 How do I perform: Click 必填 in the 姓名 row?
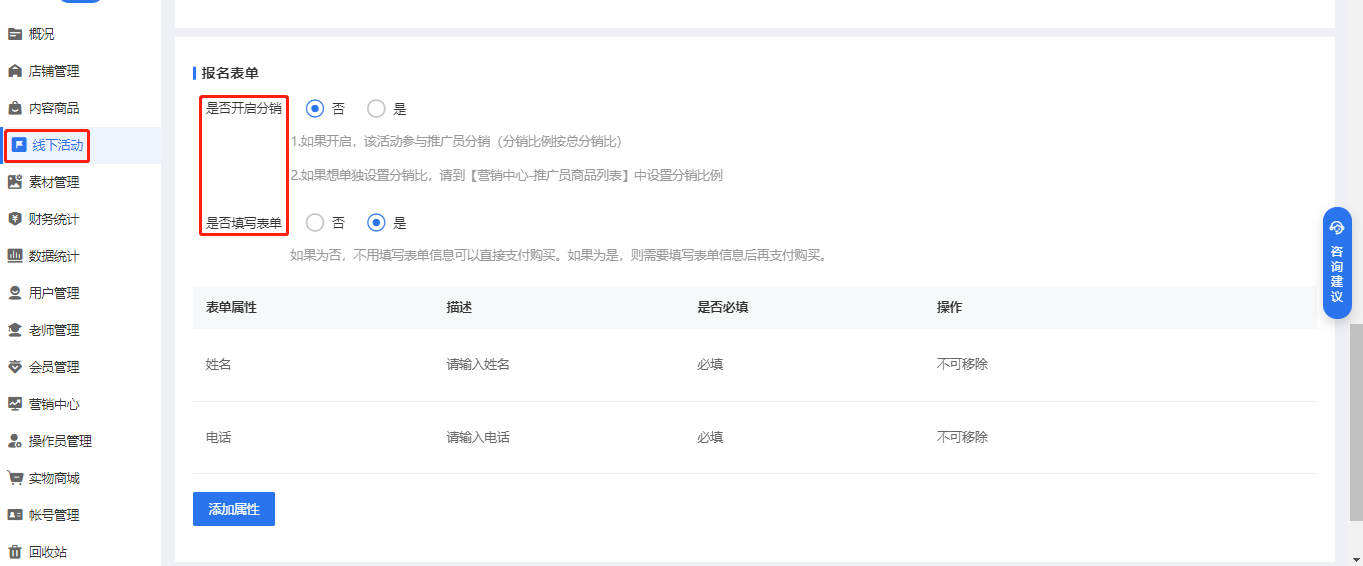click(x=710, y=365)
